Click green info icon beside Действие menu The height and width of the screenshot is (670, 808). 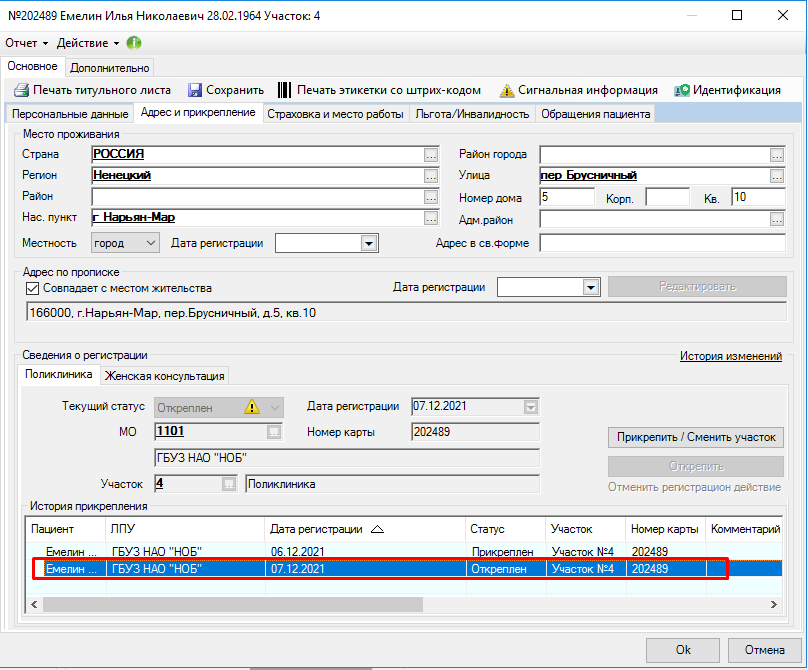tap(133, 44)
